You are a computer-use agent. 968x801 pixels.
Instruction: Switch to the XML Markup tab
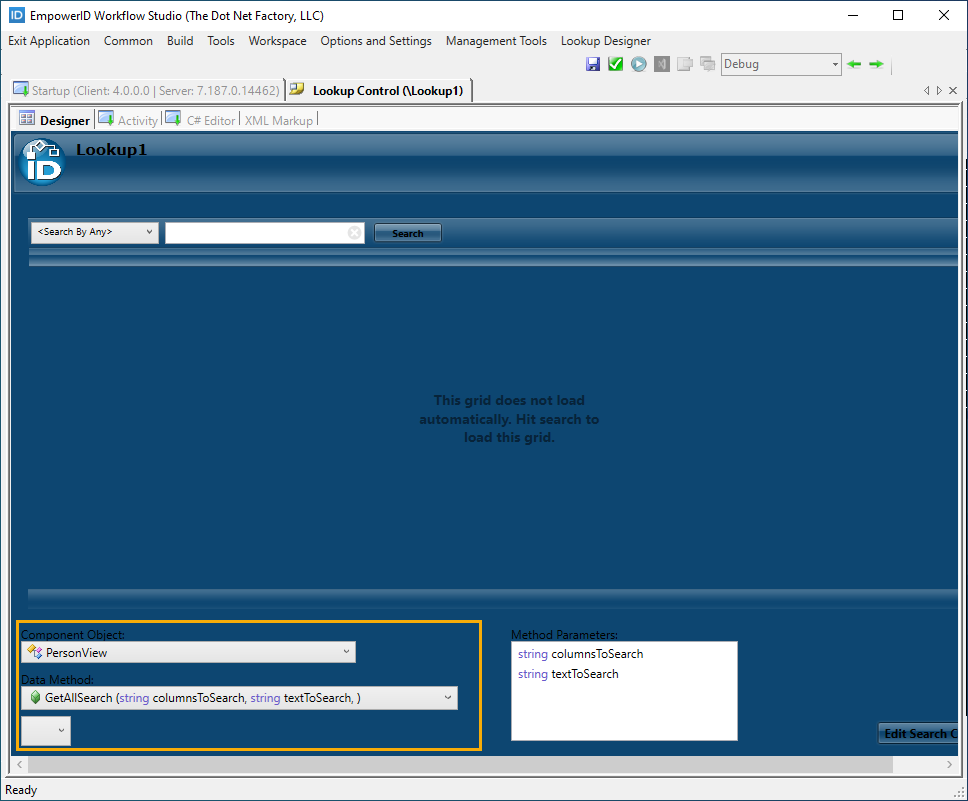tap(279, 119)
